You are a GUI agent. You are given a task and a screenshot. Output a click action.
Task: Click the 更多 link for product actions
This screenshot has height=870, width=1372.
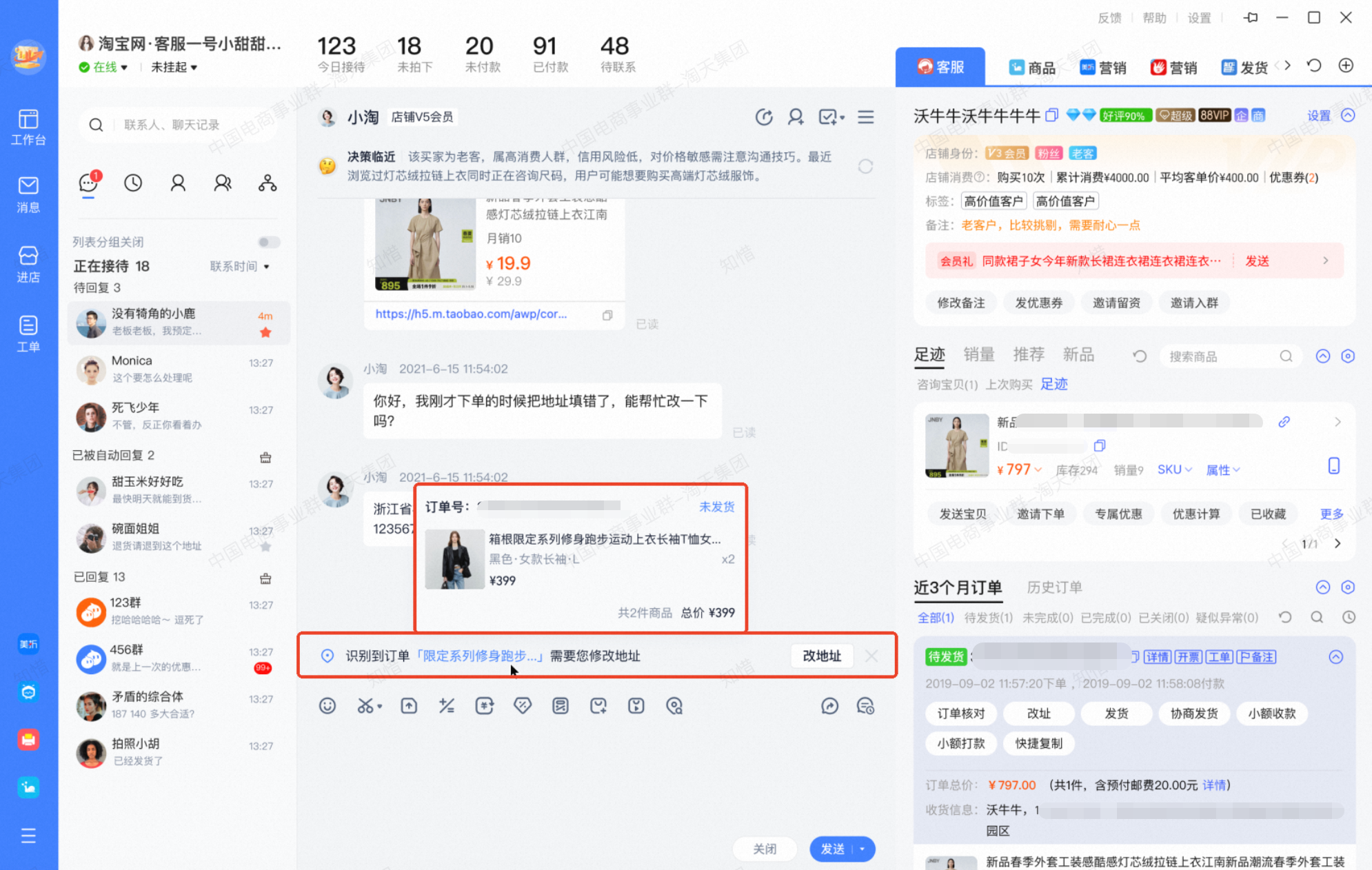1331,514
